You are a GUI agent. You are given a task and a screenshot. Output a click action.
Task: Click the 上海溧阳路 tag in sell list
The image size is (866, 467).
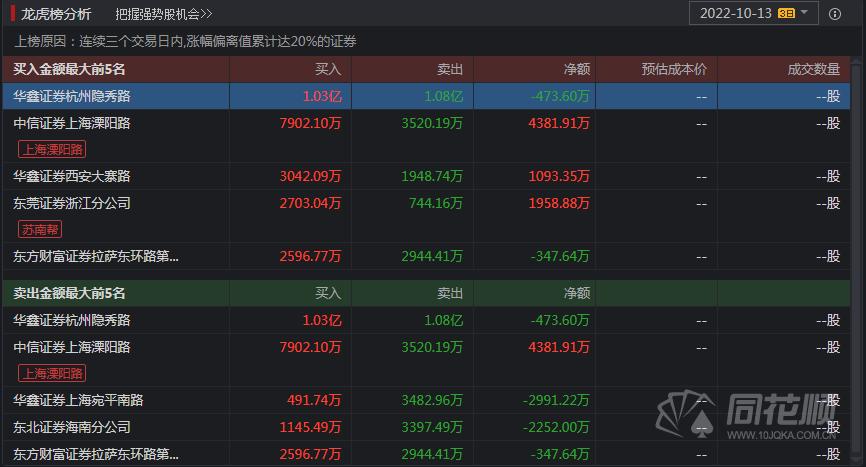[52, 374]
